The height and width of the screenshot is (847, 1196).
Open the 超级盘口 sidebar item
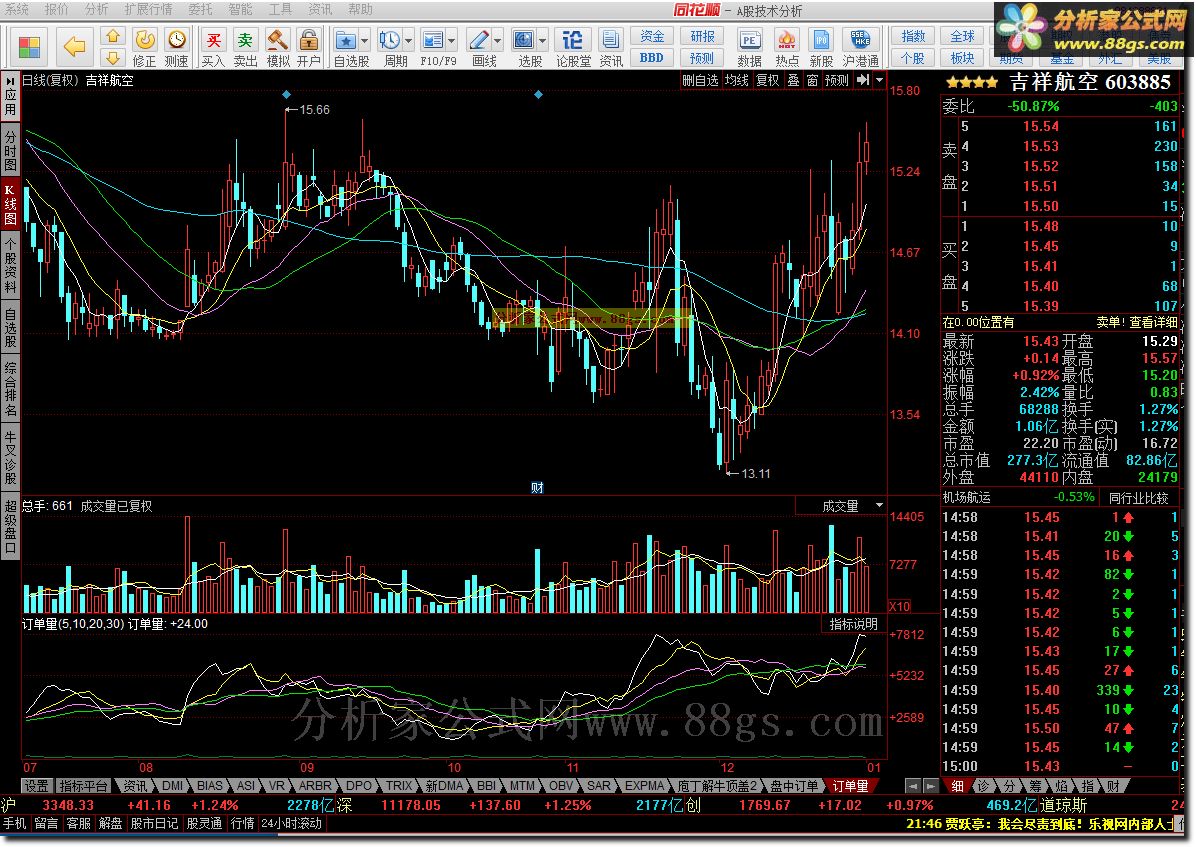(11, 527)
